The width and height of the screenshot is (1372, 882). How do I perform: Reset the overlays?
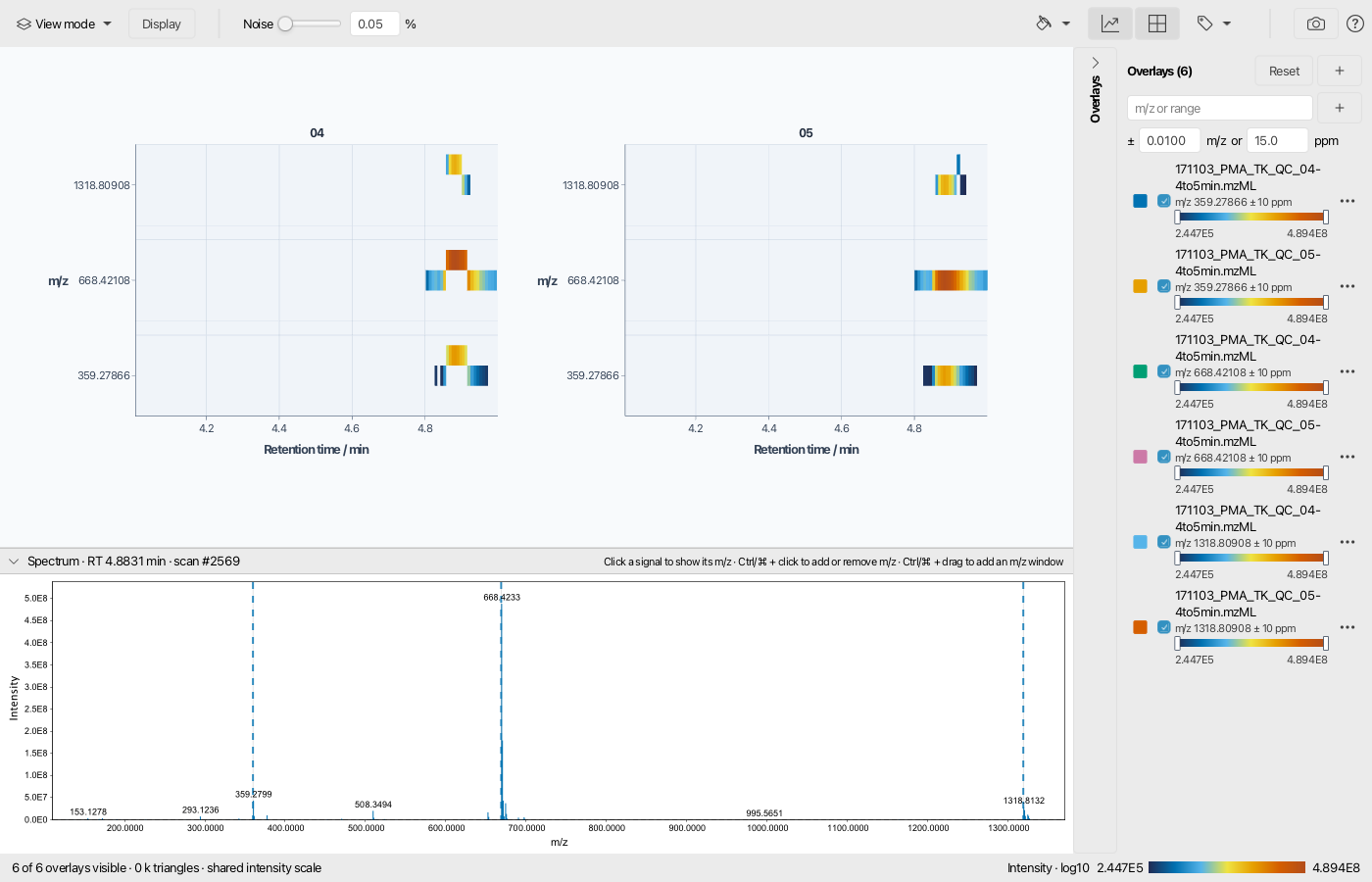pos(1284,71)
